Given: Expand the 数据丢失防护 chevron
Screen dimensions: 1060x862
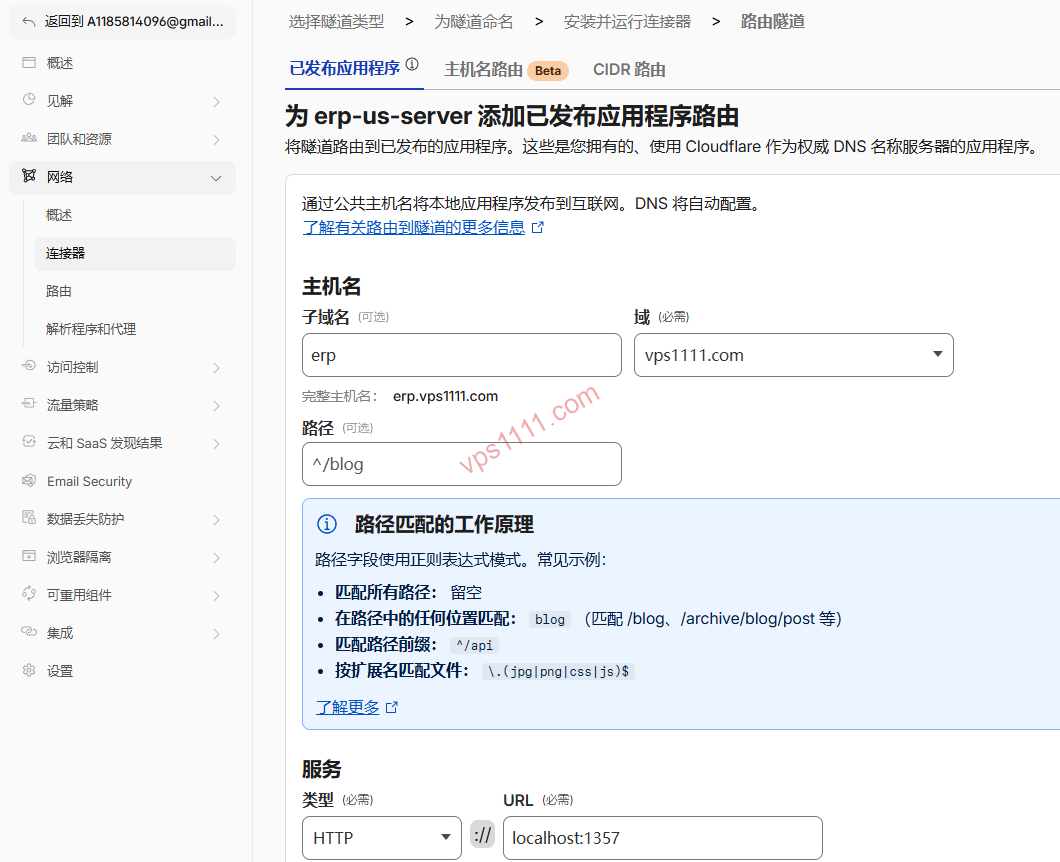Looking at the screenshot, I should pyautogui.click(x=216, y=519).
